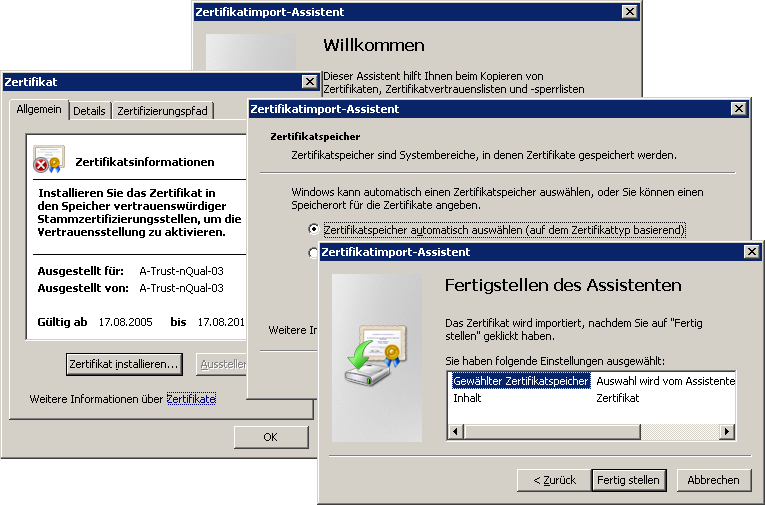Go back with the Zurück button
This screenshot has height=505, width=765.
pos(554,480)
